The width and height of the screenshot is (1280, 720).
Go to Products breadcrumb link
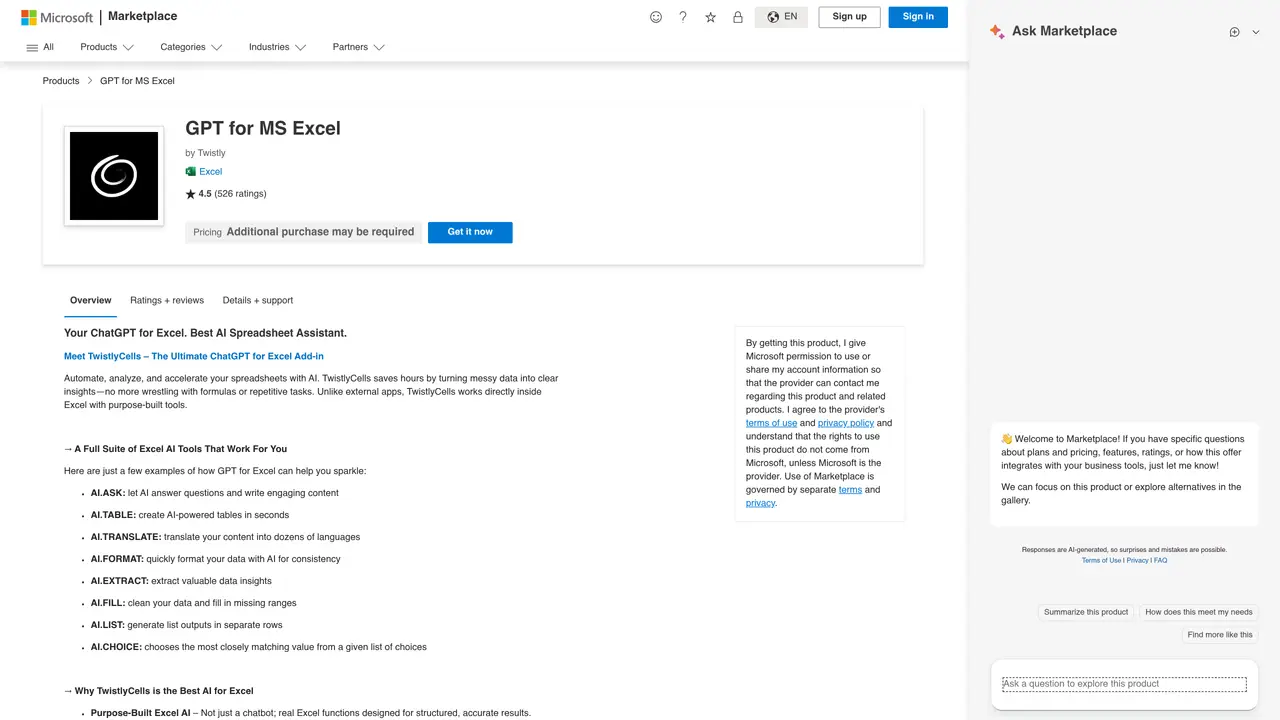click(61, 81)
